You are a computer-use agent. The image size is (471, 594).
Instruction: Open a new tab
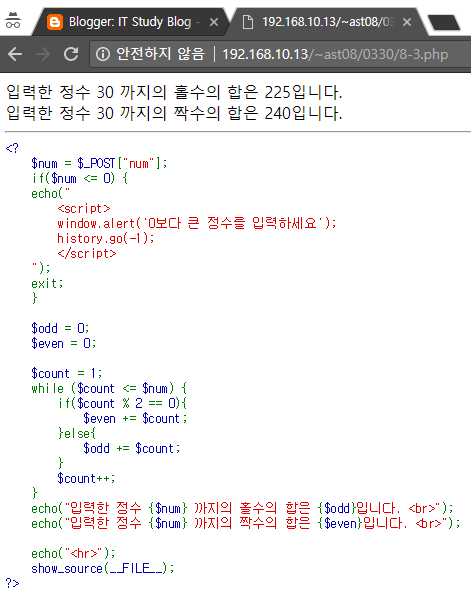click(x=444, y=23)
